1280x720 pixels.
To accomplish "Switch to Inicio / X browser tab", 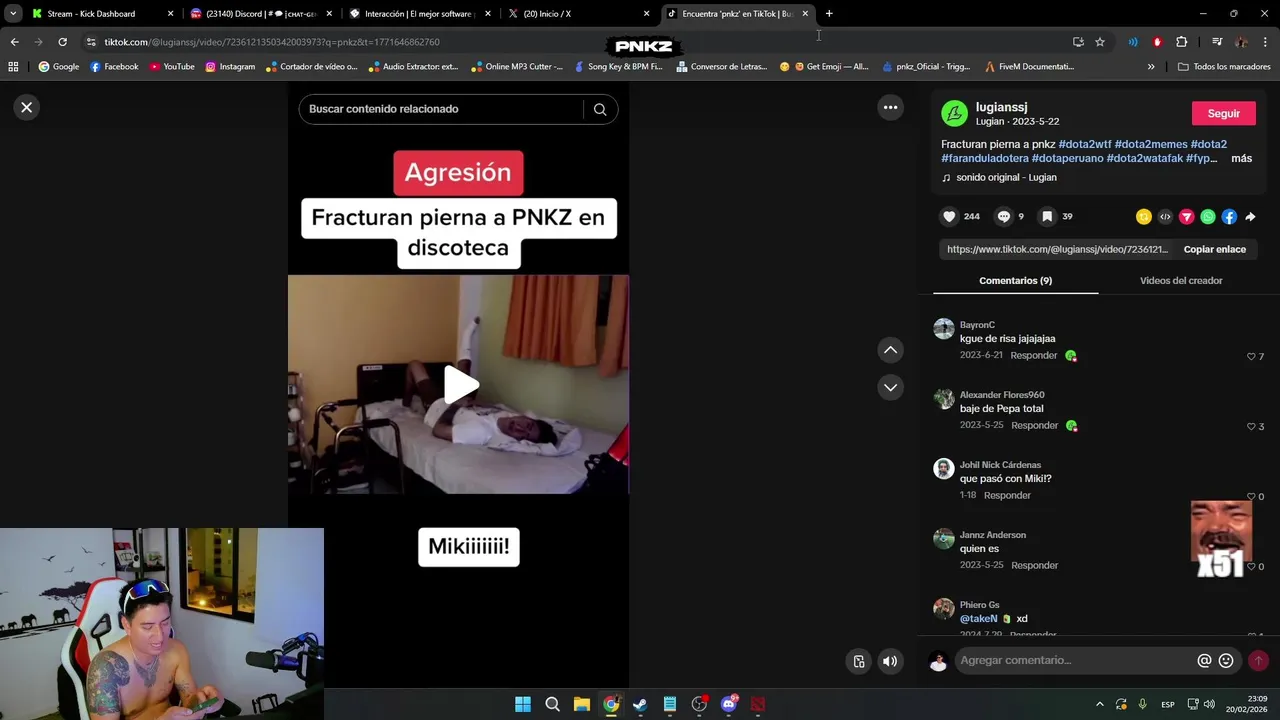I will coord(580,14).
